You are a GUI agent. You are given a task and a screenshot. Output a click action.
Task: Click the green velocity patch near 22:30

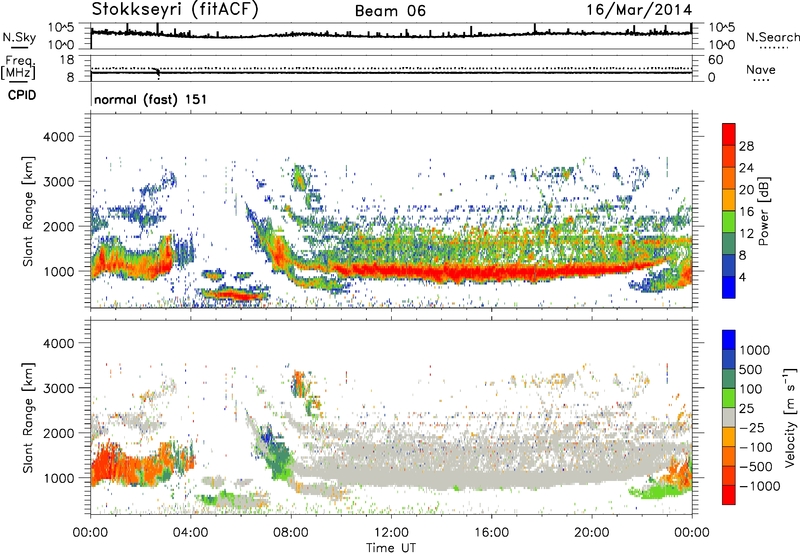pos(658,492)
